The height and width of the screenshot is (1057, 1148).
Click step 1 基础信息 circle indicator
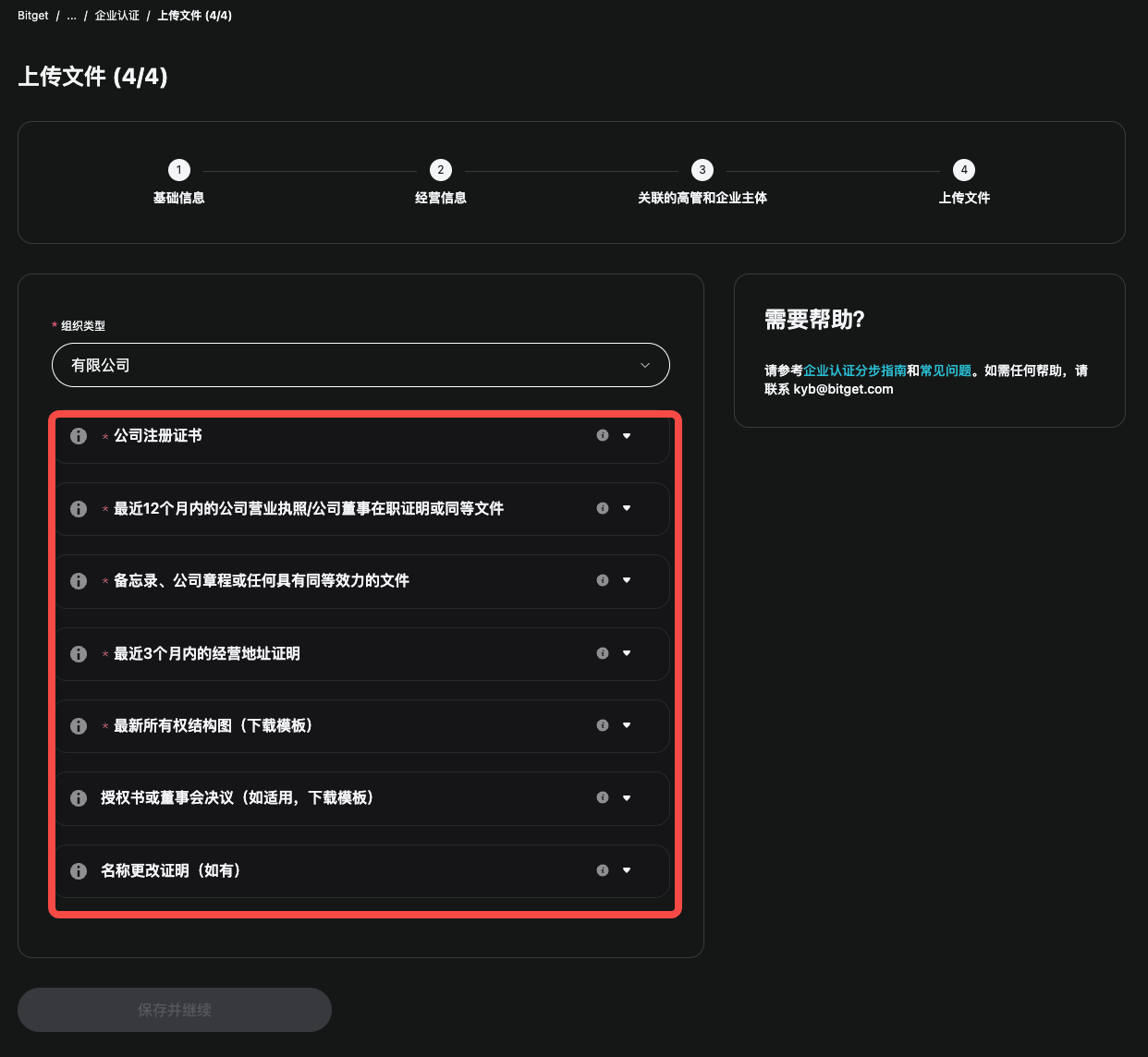coord(179,170)
